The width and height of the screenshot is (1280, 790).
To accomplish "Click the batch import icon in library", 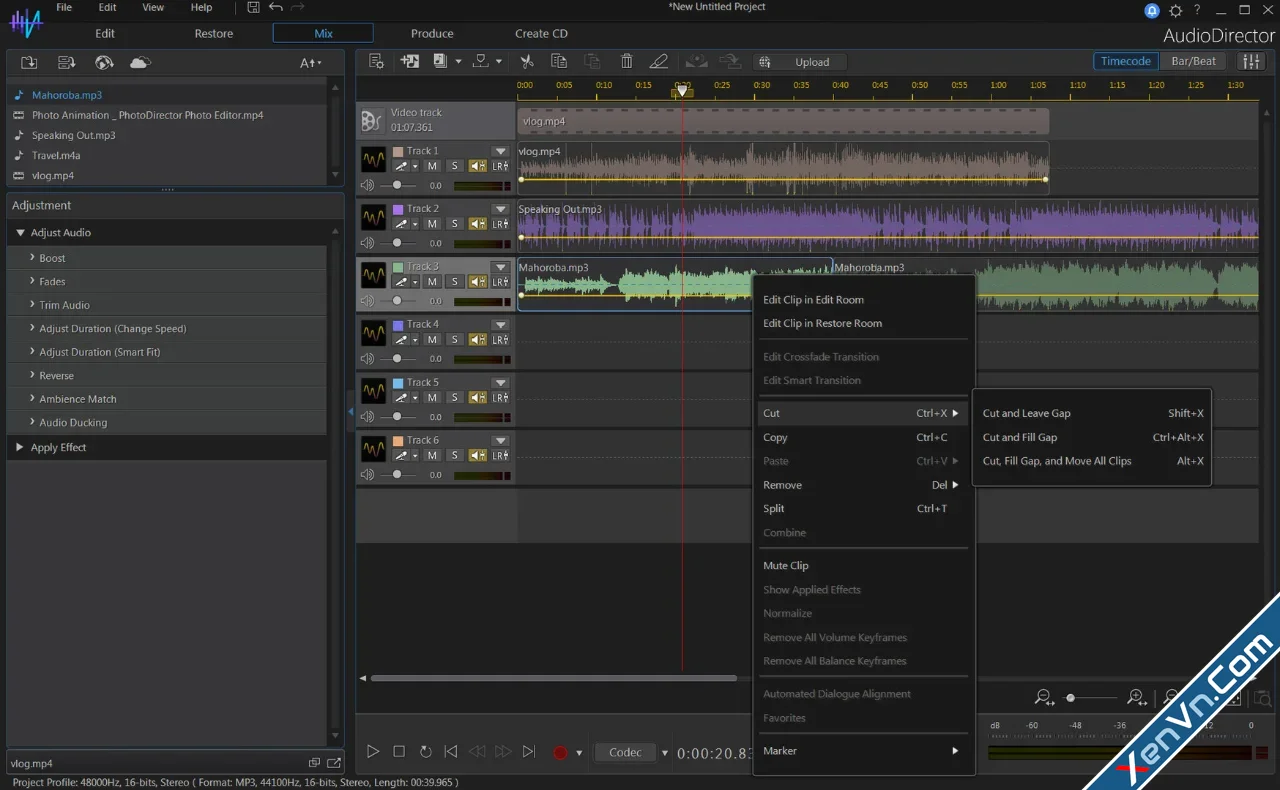I will point(67,62).
